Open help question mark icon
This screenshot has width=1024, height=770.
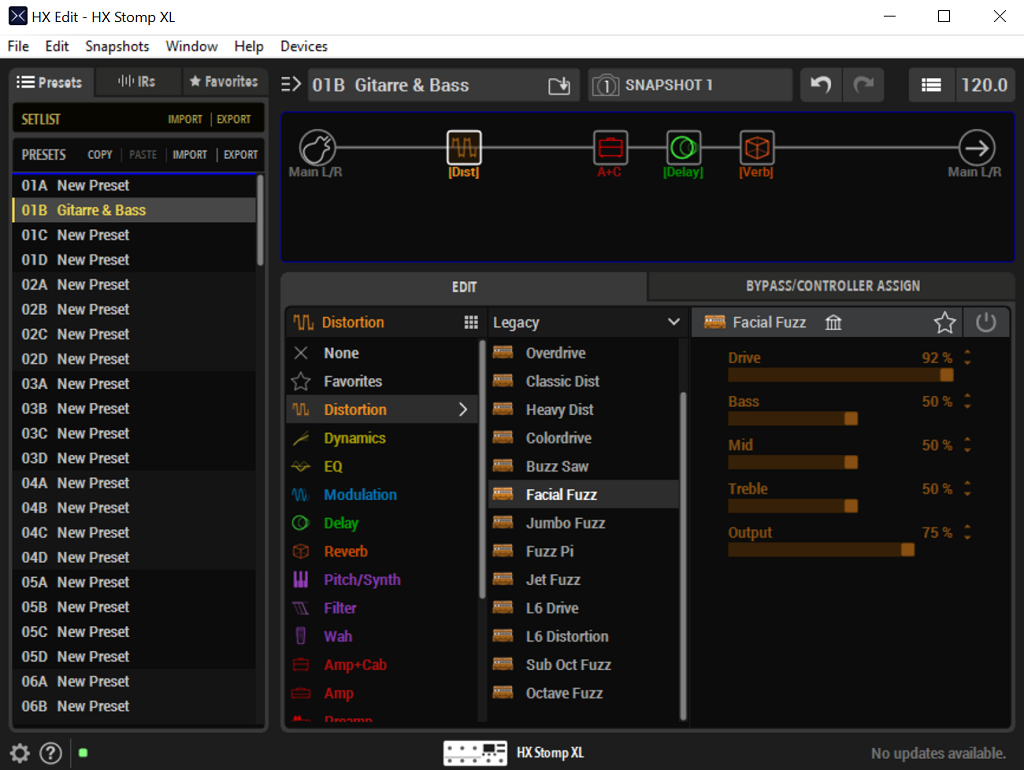click(x=50, y=753)
